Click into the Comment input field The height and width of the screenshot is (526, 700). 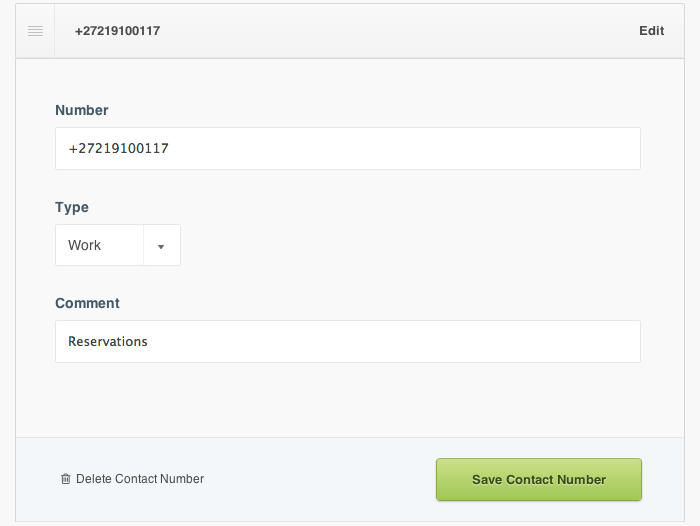[347, 342]
